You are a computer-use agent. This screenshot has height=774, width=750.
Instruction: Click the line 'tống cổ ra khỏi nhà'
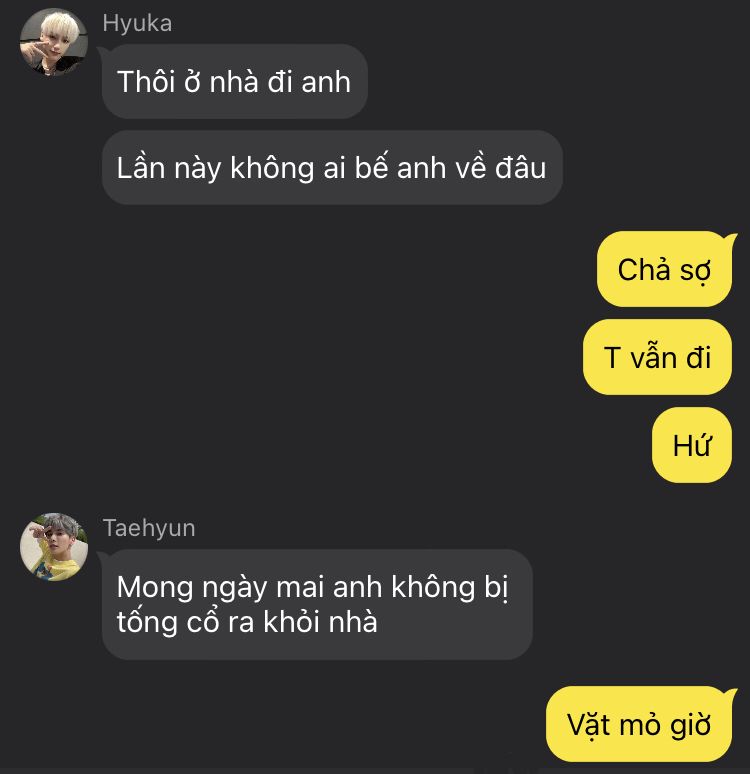point(247,621)
